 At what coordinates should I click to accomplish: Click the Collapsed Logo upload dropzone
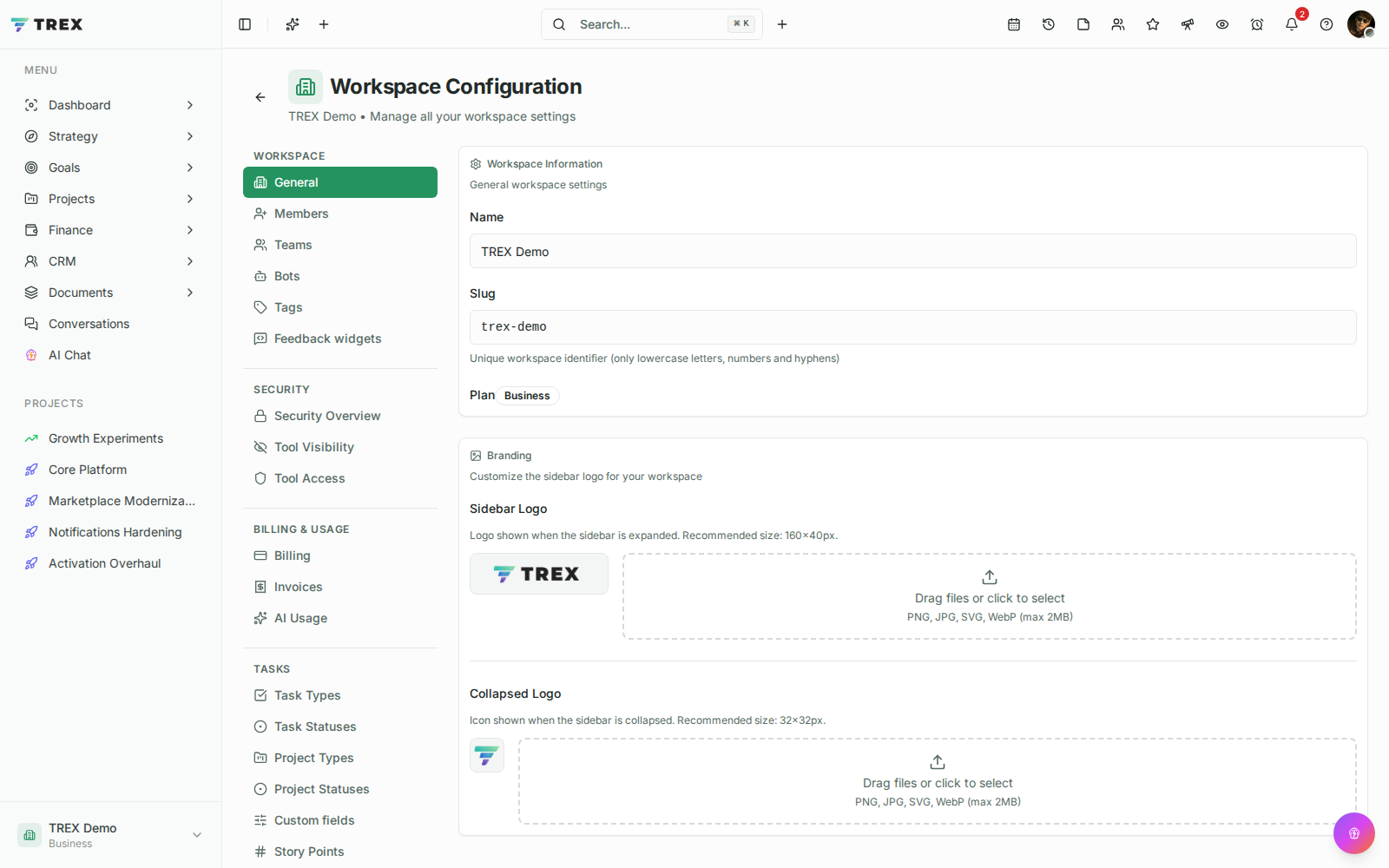coord(938,781)
